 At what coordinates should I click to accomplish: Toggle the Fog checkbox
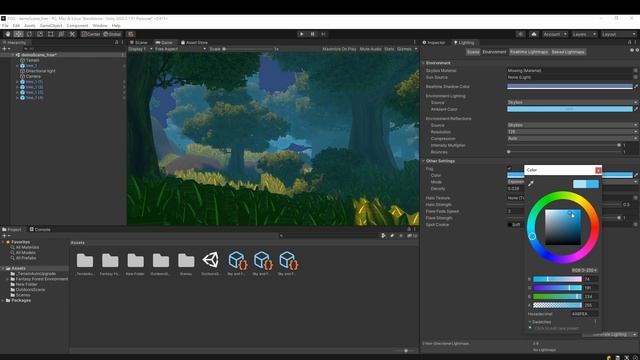tap(509, 169)
